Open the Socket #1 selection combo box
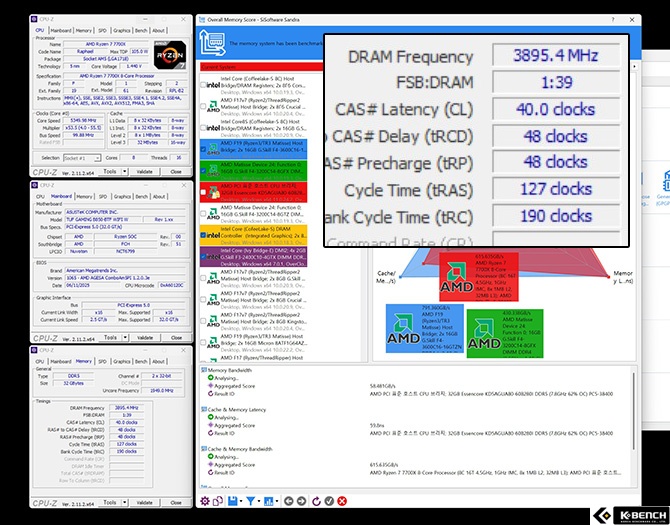 82,158
